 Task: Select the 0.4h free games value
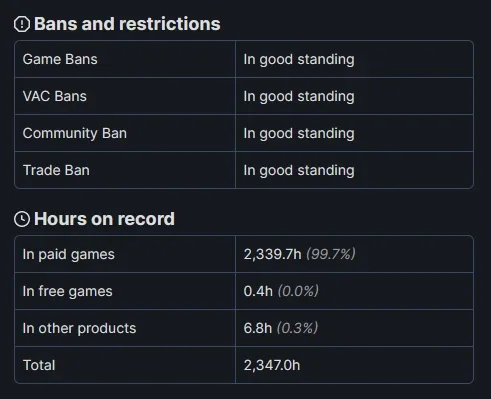click(x=258, y=291)
